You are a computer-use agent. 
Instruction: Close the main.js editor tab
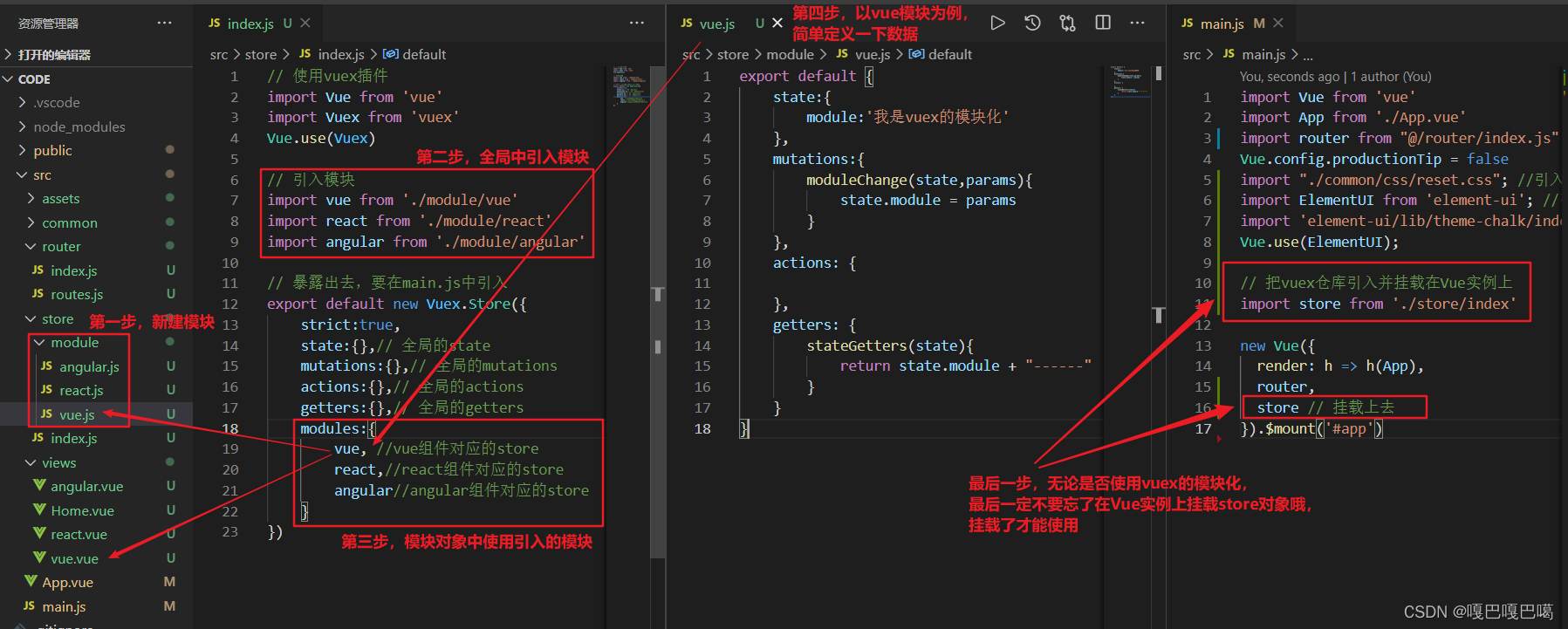[x=1278, y=23]
